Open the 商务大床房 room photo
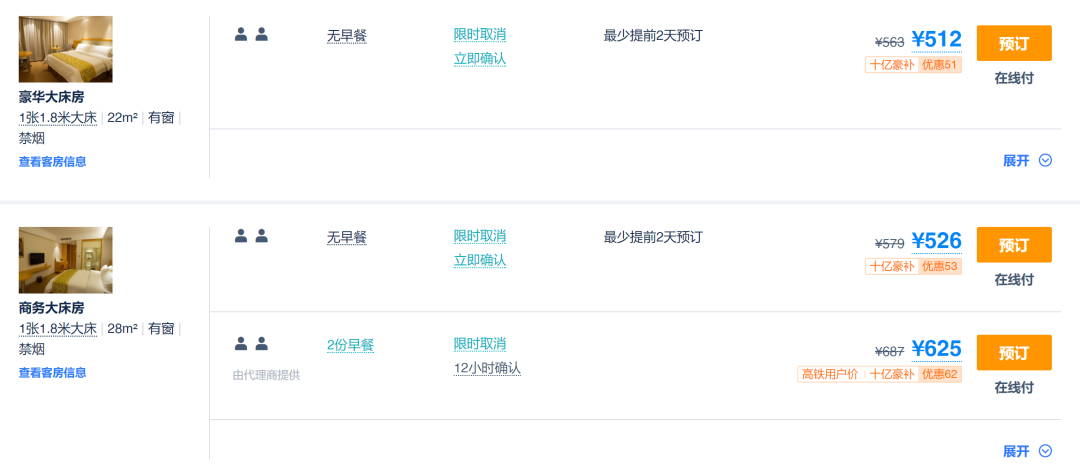The width and height of the screenshot is (1080, 474). click(65, 260)
